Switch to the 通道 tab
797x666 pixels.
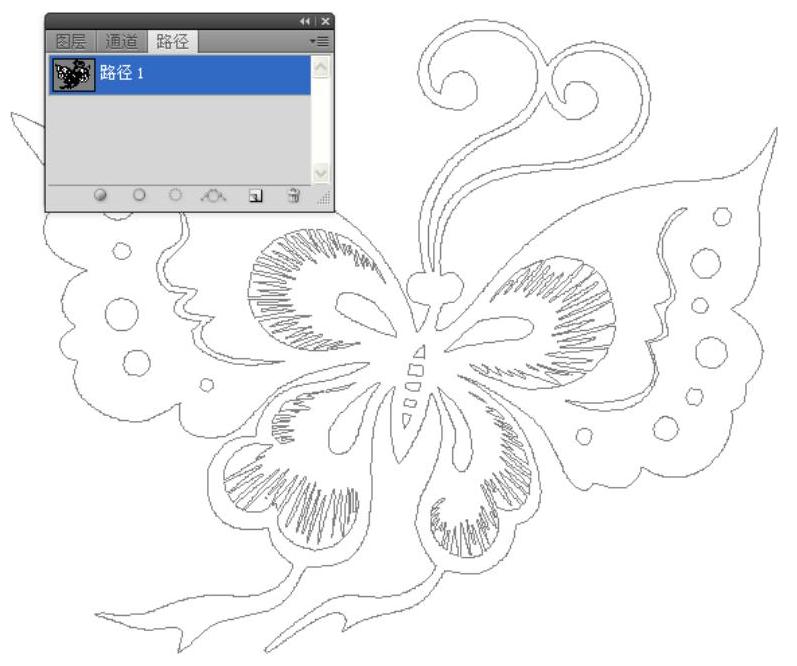122,41
